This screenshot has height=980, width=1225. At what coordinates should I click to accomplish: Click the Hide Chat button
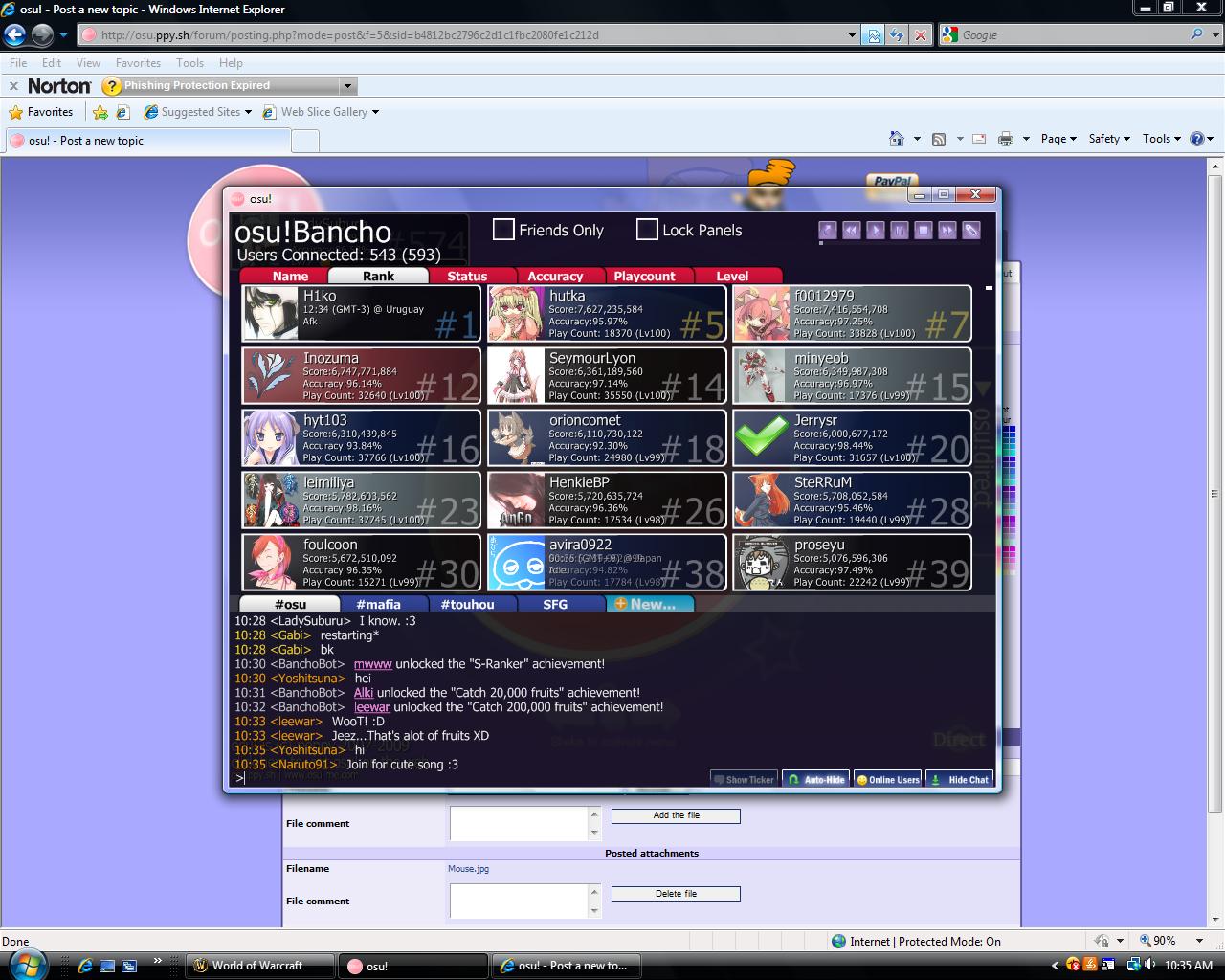tap(960, 779)
